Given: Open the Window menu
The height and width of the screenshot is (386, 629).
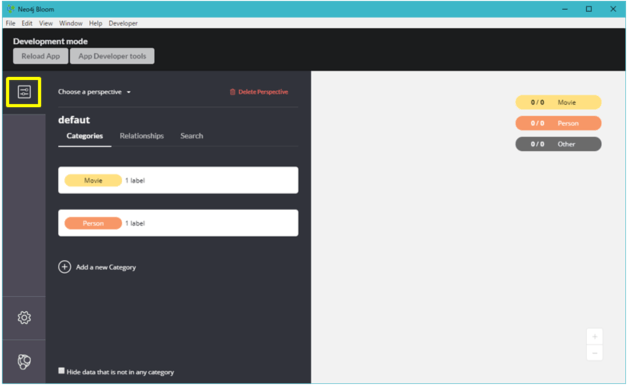Looking at the screenshot, I should pyautogui.click(x=71, y=23).
